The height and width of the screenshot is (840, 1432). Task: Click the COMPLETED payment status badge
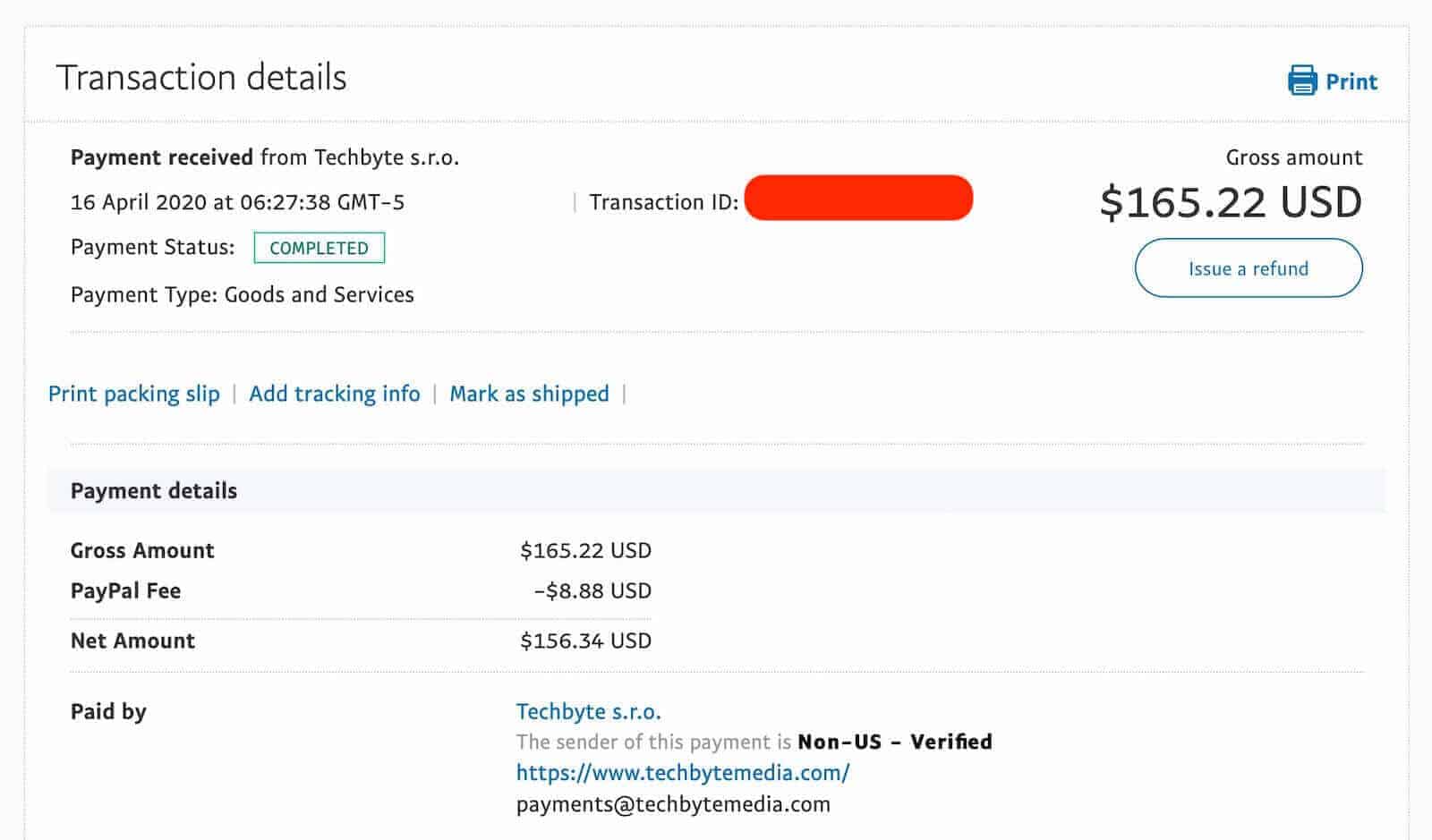pyautogui.click(x=319, y=248)
